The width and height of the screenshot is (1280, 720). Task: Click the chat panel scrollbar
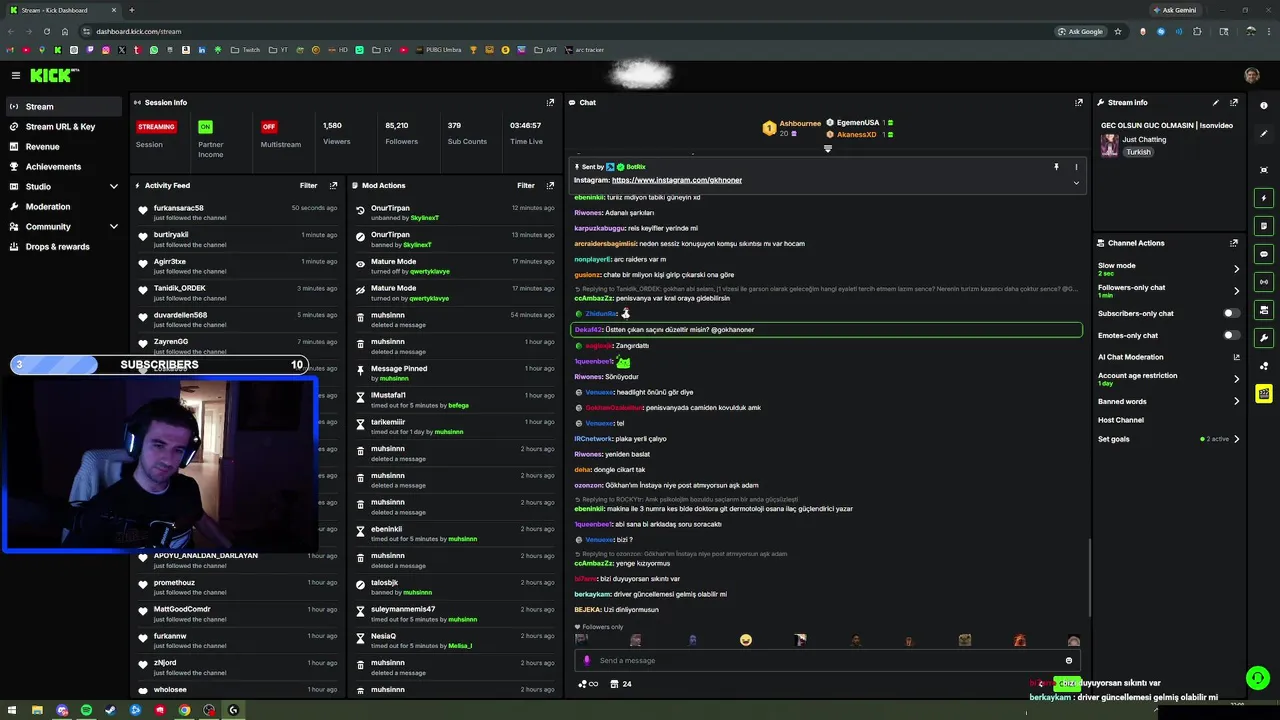[1089, 578]
